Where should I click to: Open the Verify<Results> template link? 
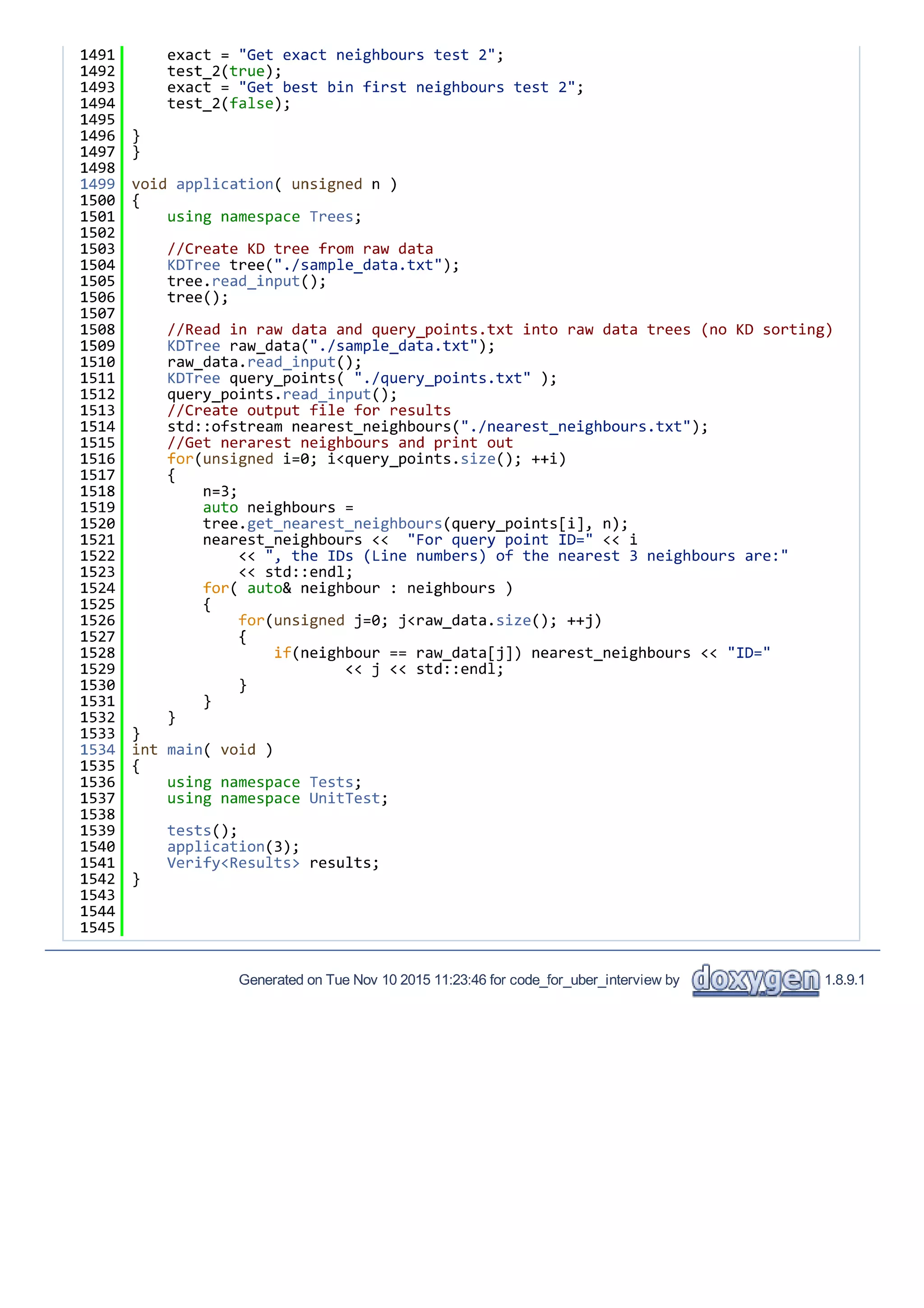point(233,863)
